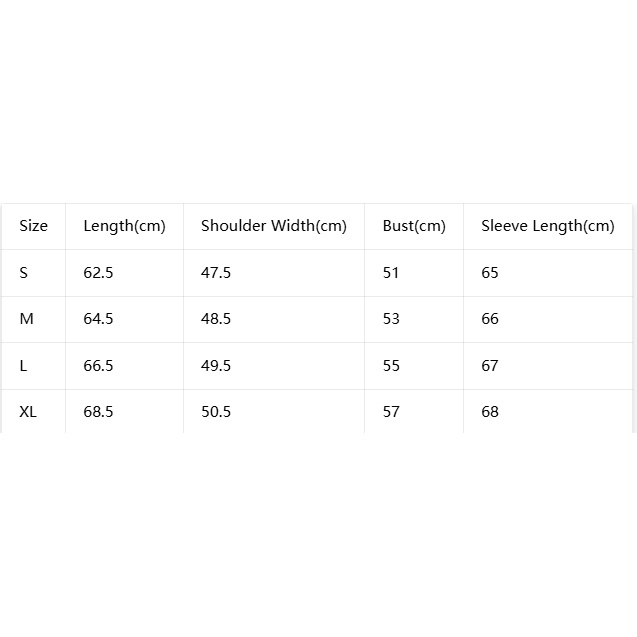
Task: Click the sleeve length value 66
Action: [490, 319]
